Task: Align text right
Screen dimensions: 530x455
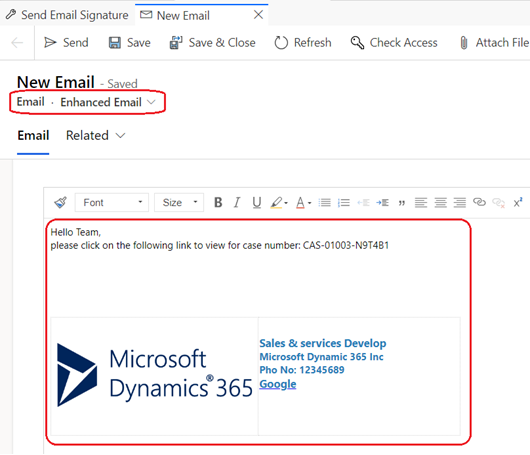Action: coord(460,202)
